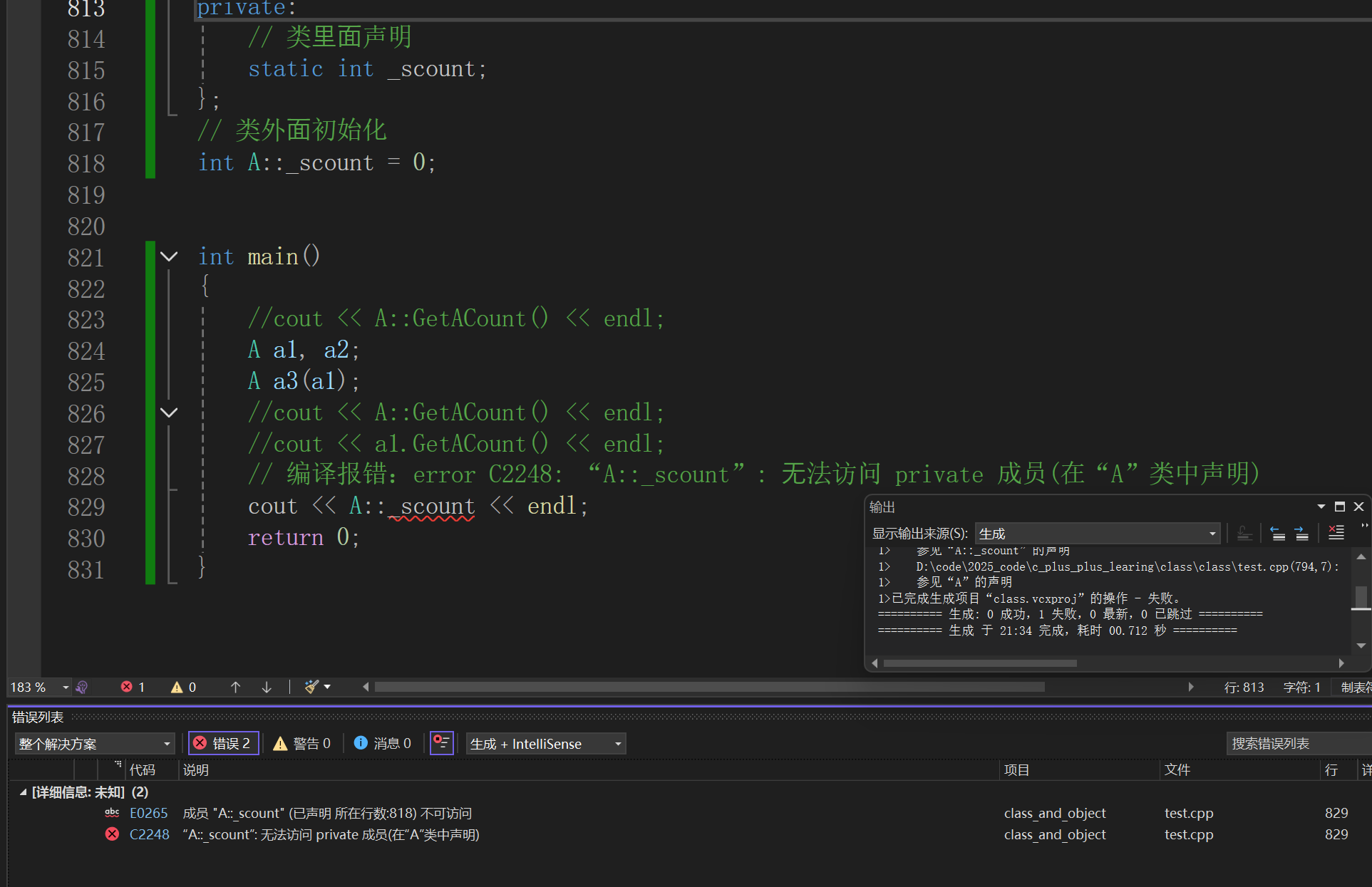Click the code cleanup broom icon

pyautogui.click(x=311, y=687)
